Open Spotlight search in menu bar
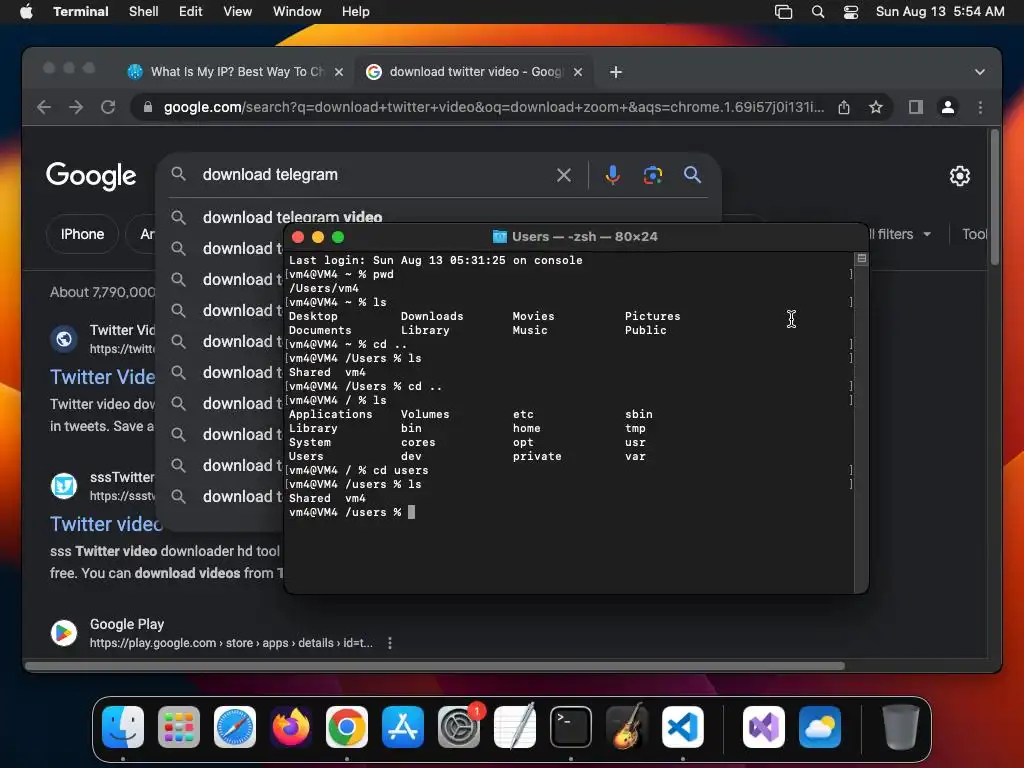The height and width of the screenshot is (768, 1024). [x=818, y=12]
